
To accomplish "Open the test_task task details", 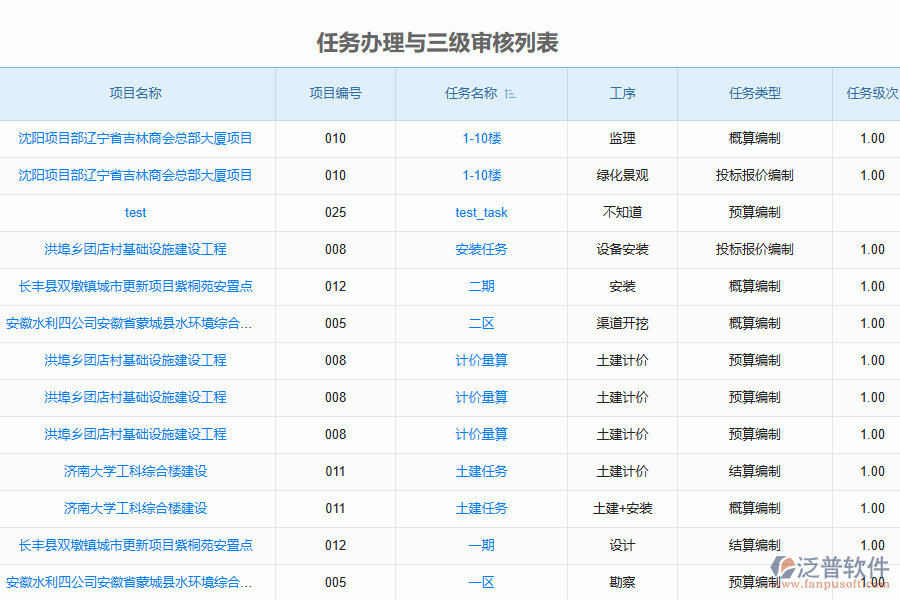I will click(481, 212).
